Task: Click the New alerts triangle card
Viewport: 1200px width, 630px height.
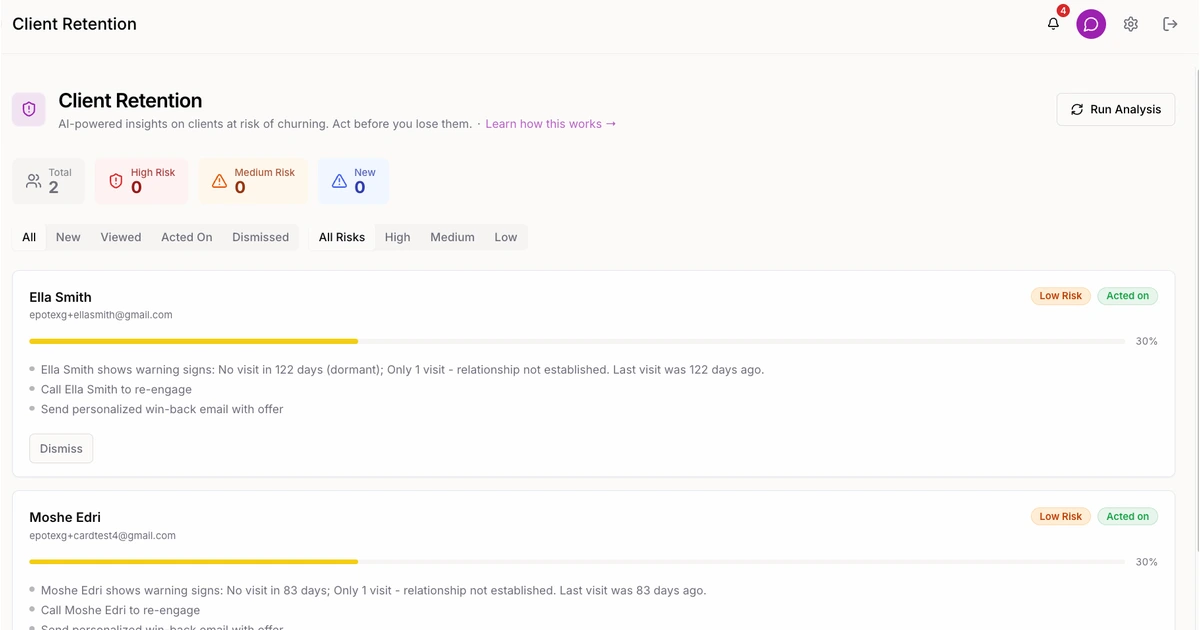Action: click(x=353, y=181)
